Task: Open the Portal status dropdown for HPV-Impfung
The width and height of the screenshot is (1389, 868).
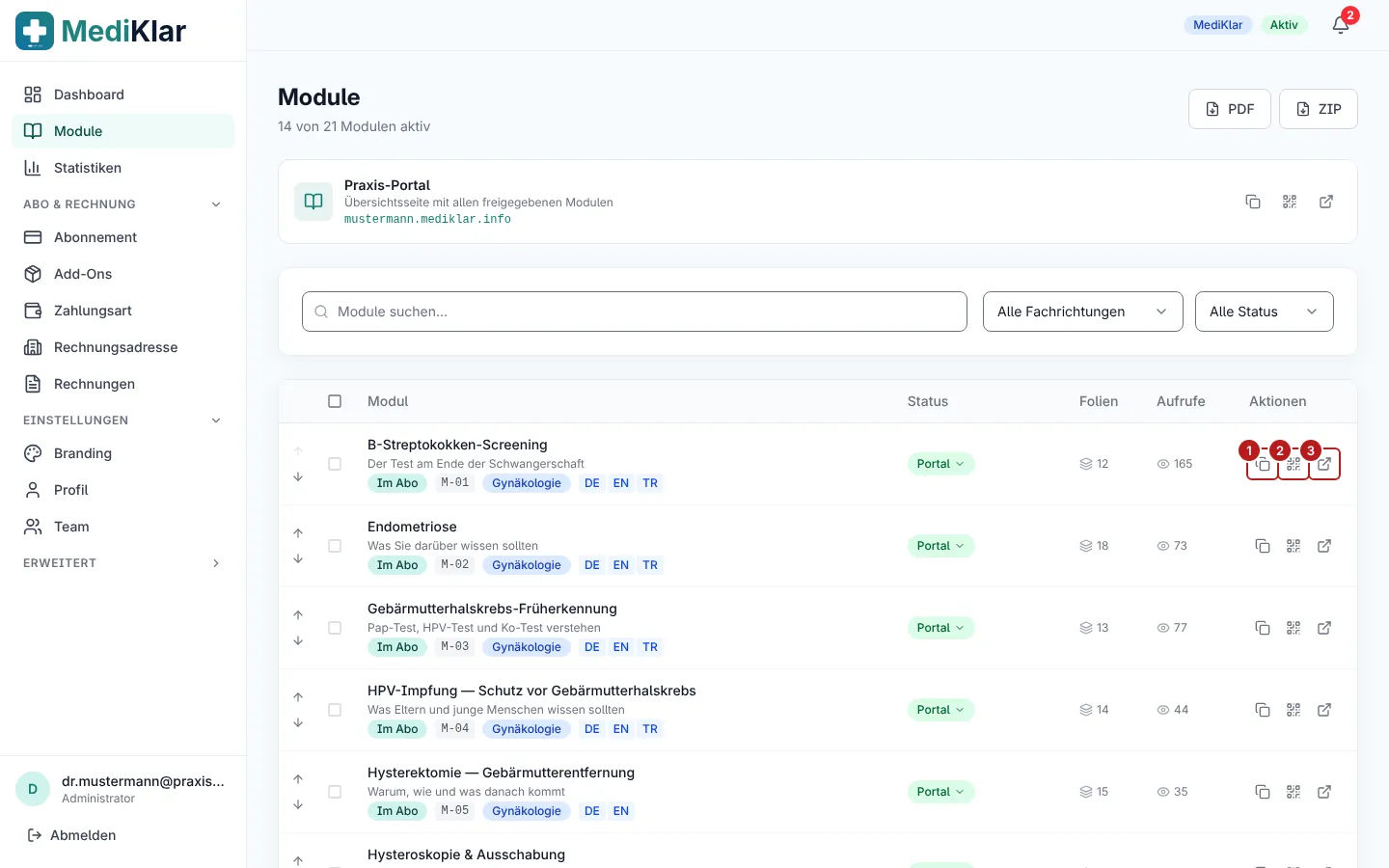Action: tap(940, 710)
